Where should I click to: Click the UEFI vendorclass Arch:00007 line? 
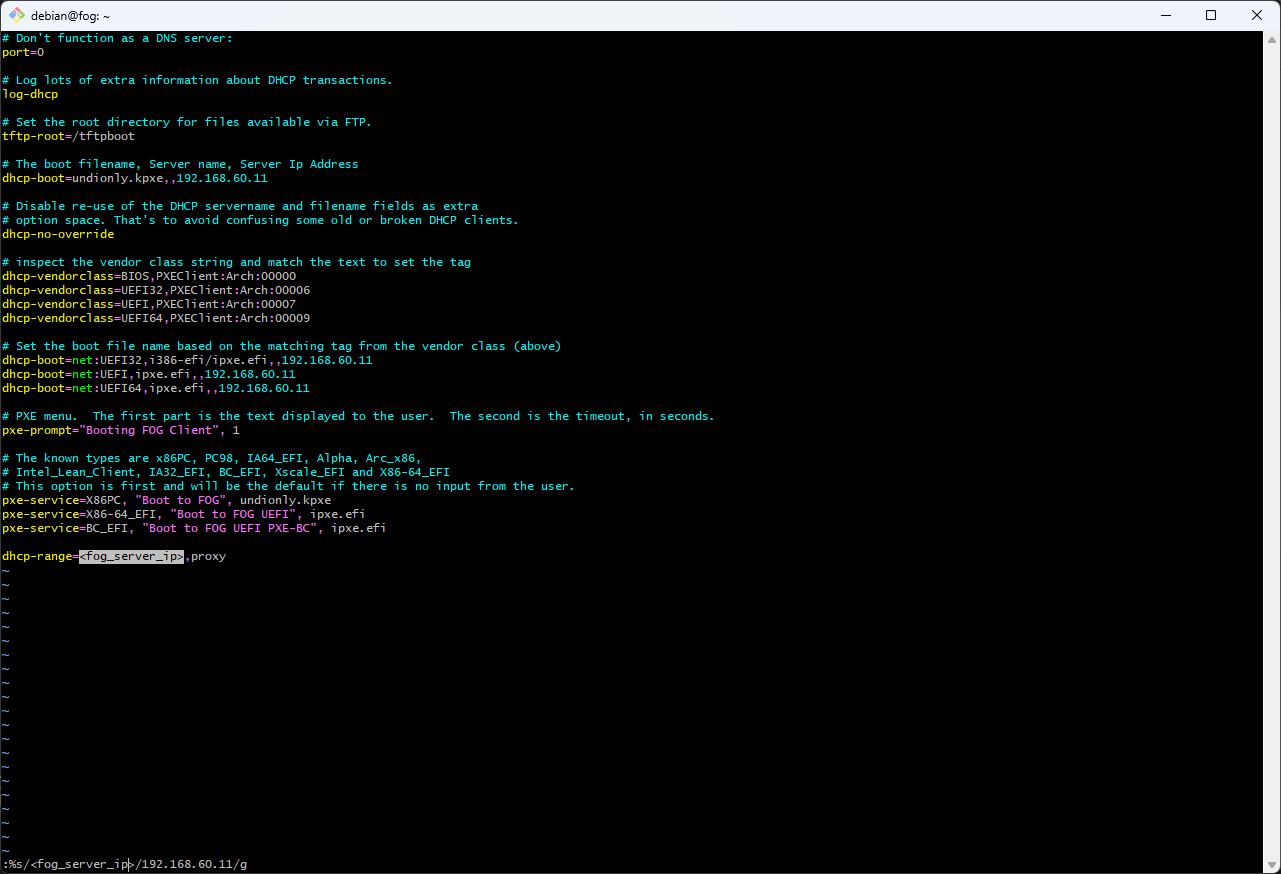[x=149, y=304]
